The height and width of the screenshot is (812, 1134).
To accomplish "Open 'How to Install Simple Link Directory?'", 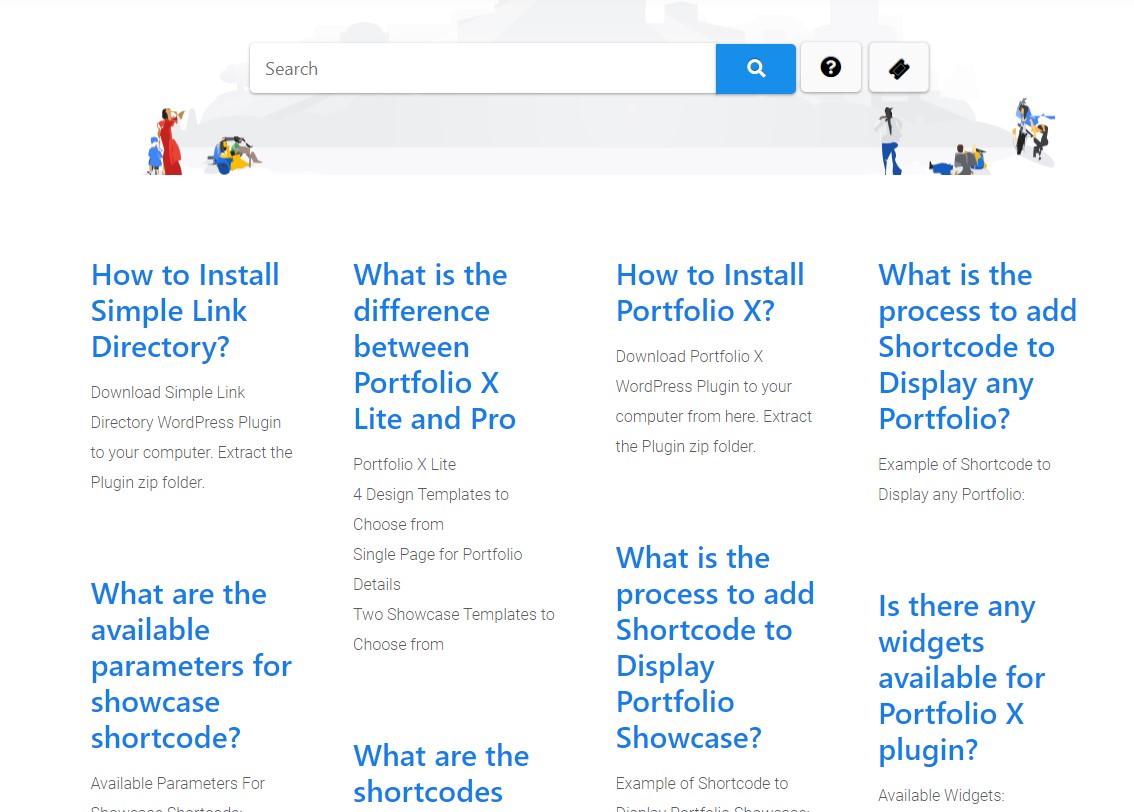I will coord(185,310).
